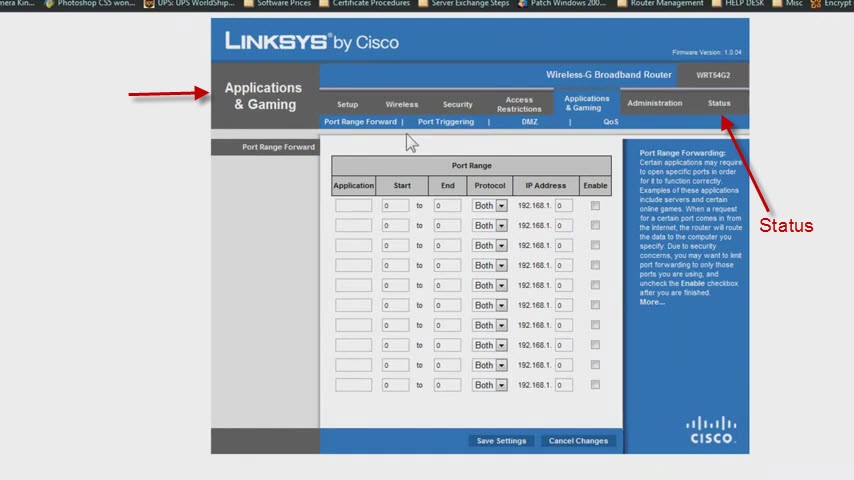This screenshot has height=480, width=854.
Task: Click the End port field in fifth row
Action: click(447, 285)
